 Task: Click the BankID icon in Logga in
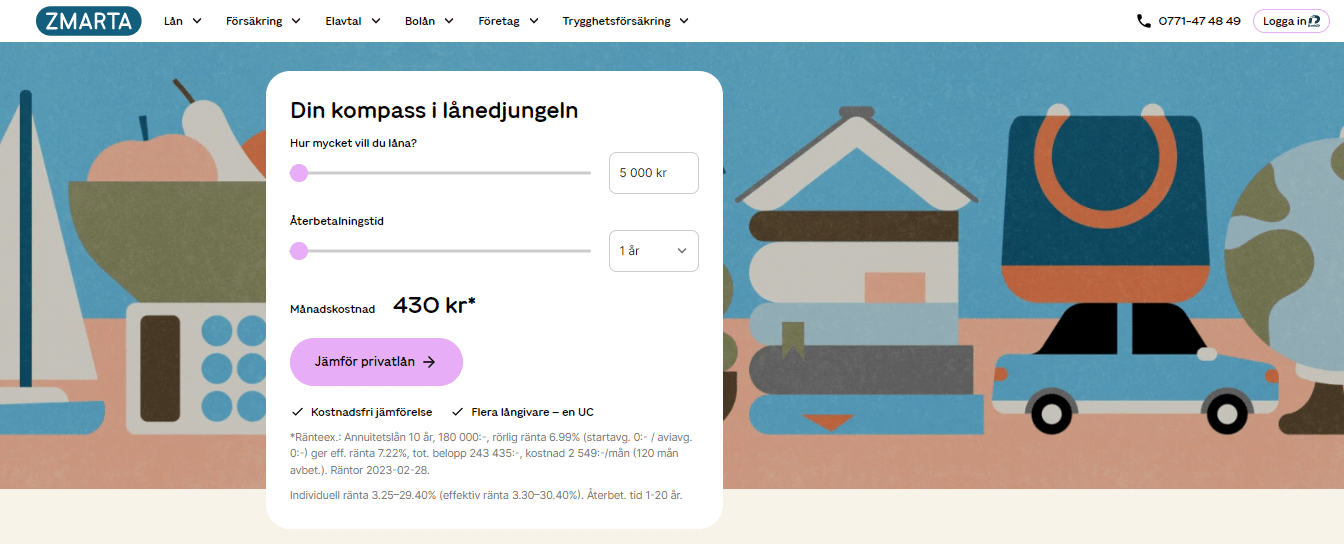[x=1314, y=21]
